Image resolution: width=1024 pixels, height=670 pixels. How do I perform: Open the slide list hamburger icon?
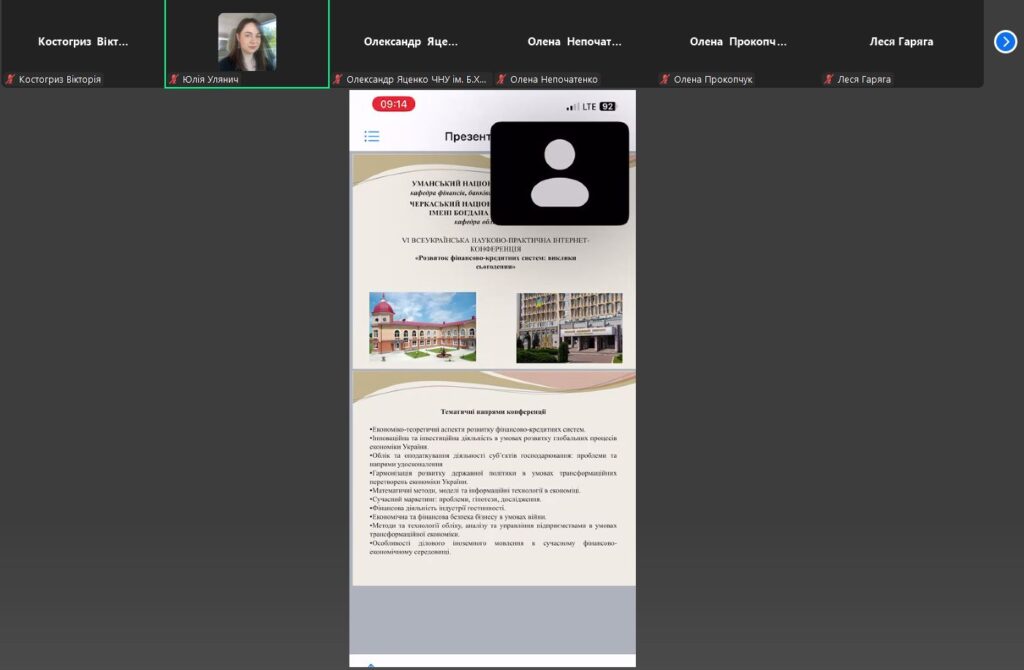372,136
